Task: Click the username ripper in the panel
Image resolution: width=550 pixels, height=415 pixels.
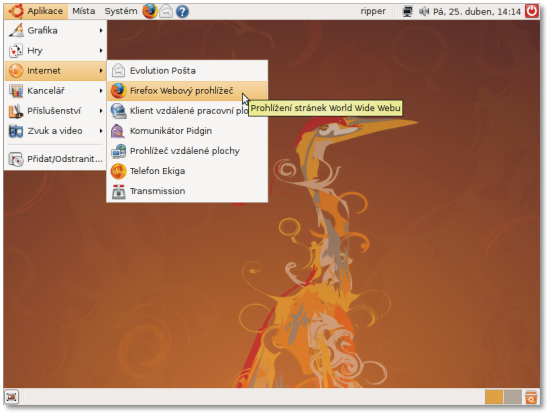Action: 373,12
